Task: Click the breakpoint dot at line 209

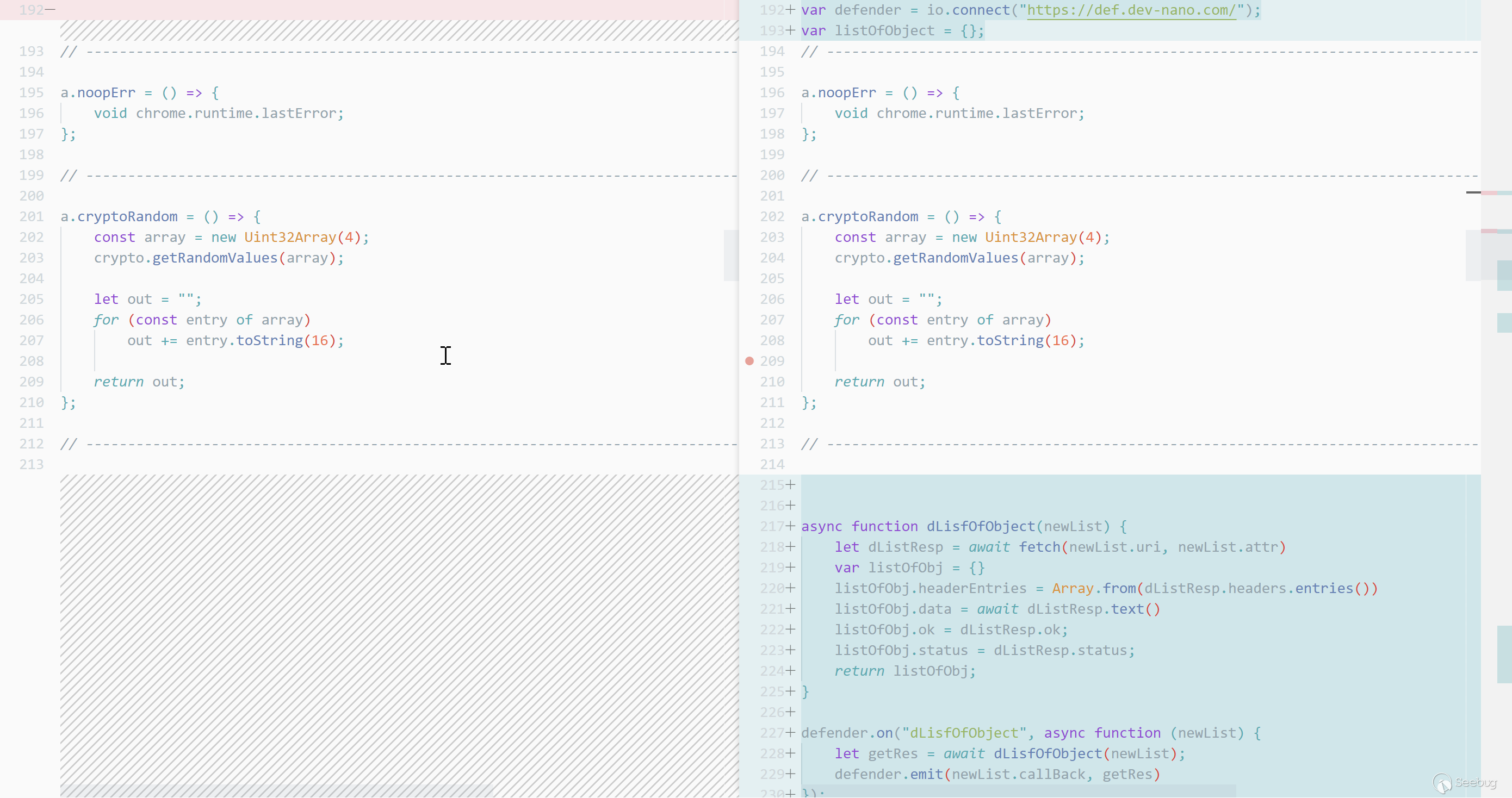Action: pyautogui.click(x=749, y=361)
